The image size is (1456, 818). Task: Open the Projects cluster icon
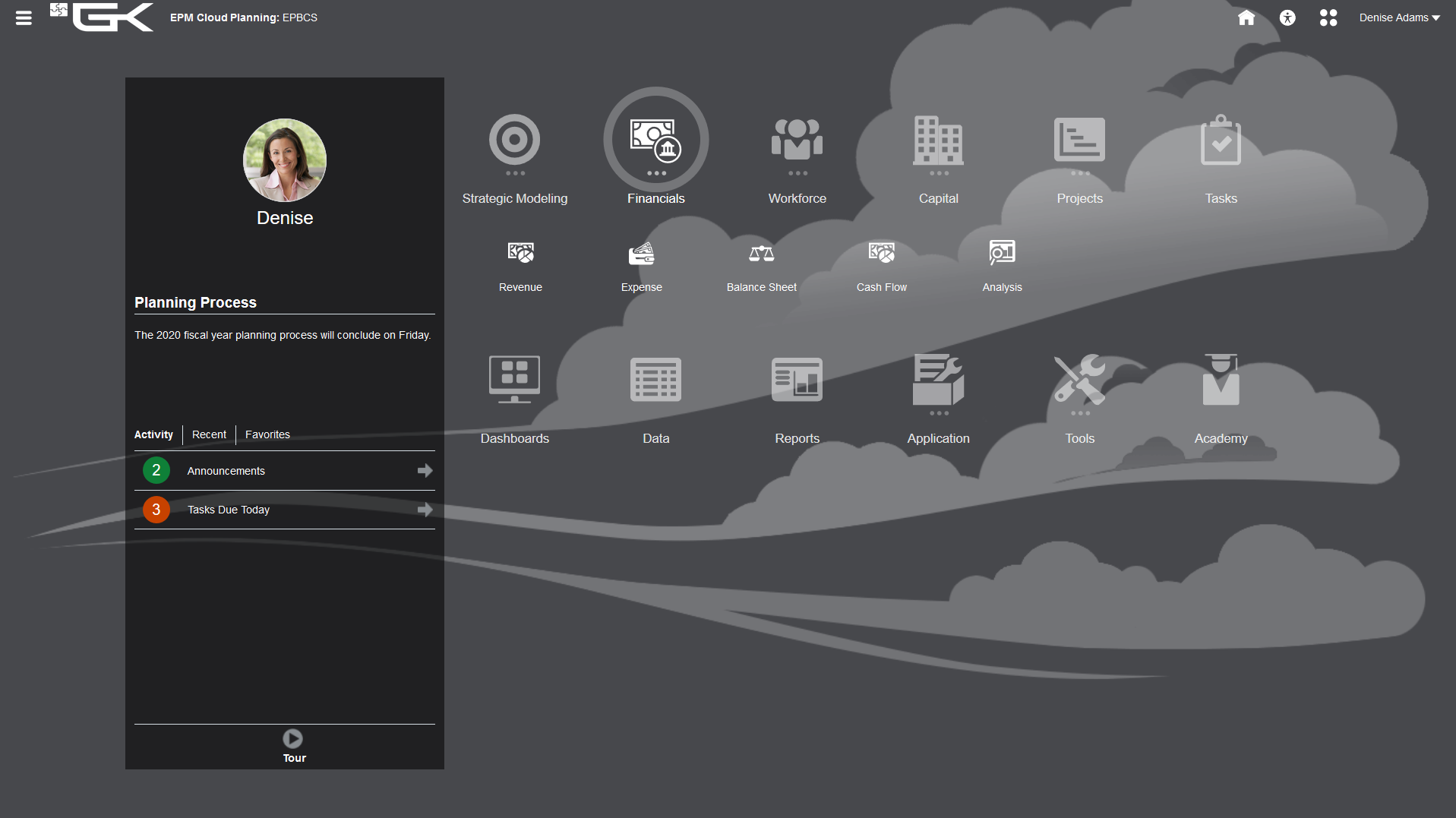(1080, 140)
